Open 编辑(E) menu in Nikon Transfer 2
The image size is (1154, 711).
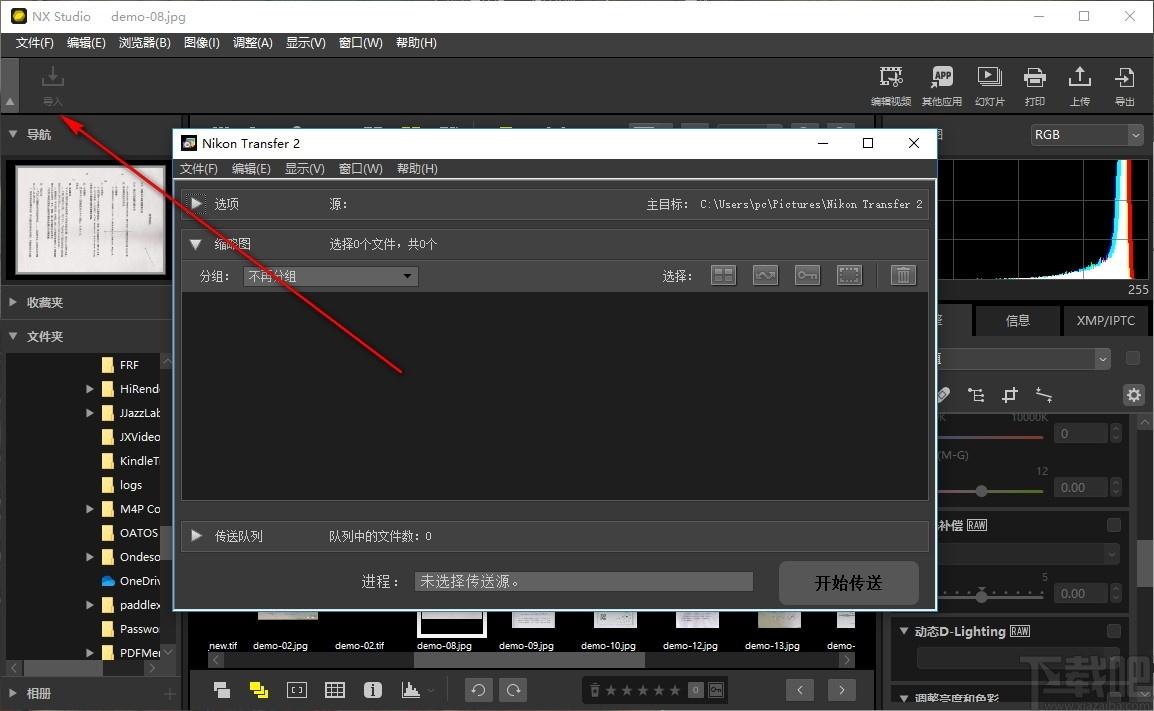pyautogui.click(x=251, y=169)
